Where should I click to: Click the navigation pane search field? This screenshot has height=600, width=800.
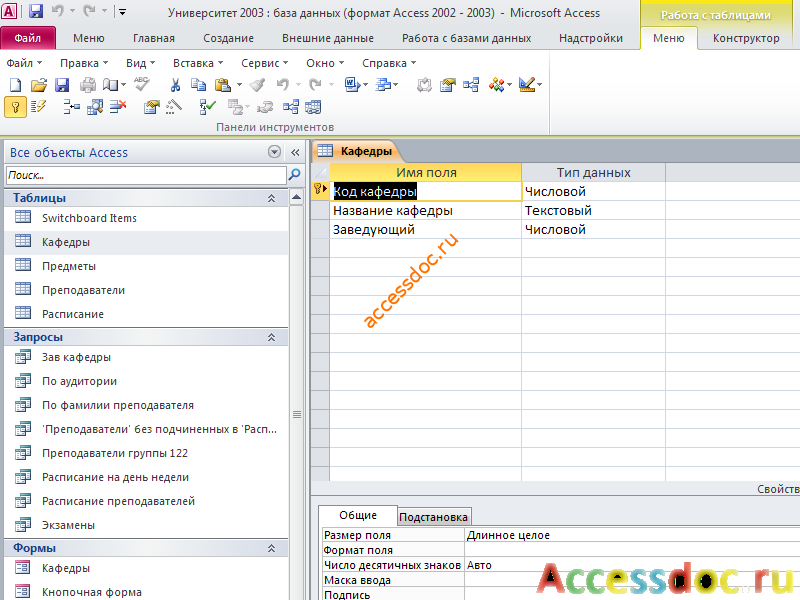146,176
